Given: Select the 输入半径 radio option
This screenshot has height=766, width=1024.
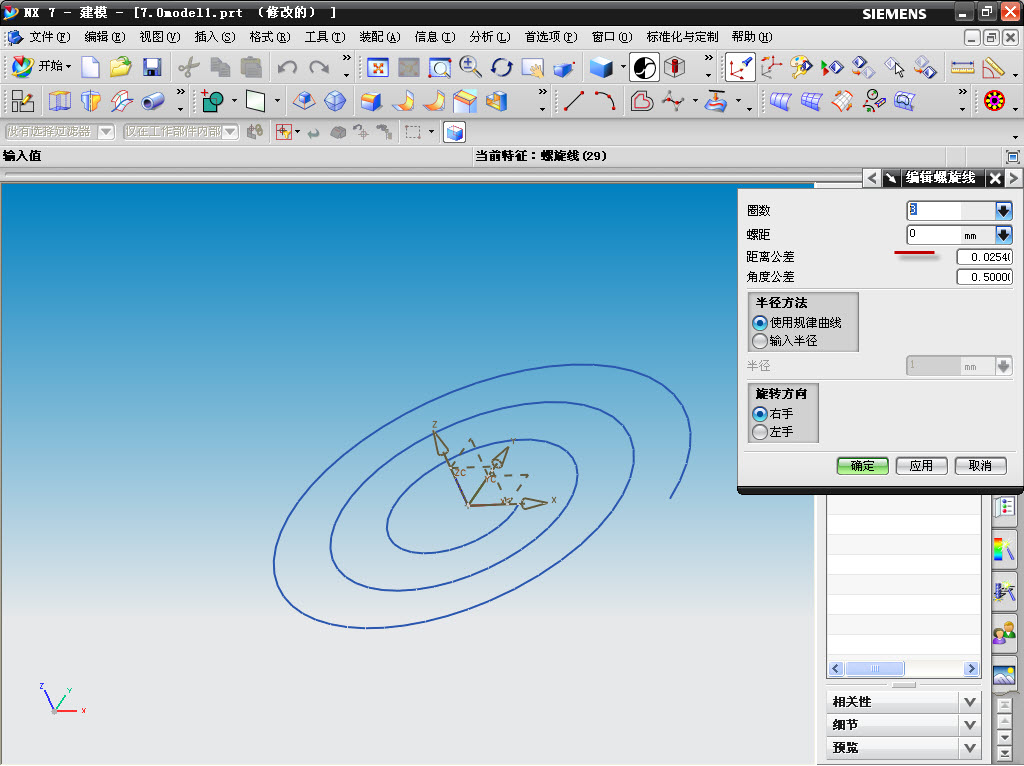Looking at the screenshot, I should pyautogui.click(x=760, y=341).
